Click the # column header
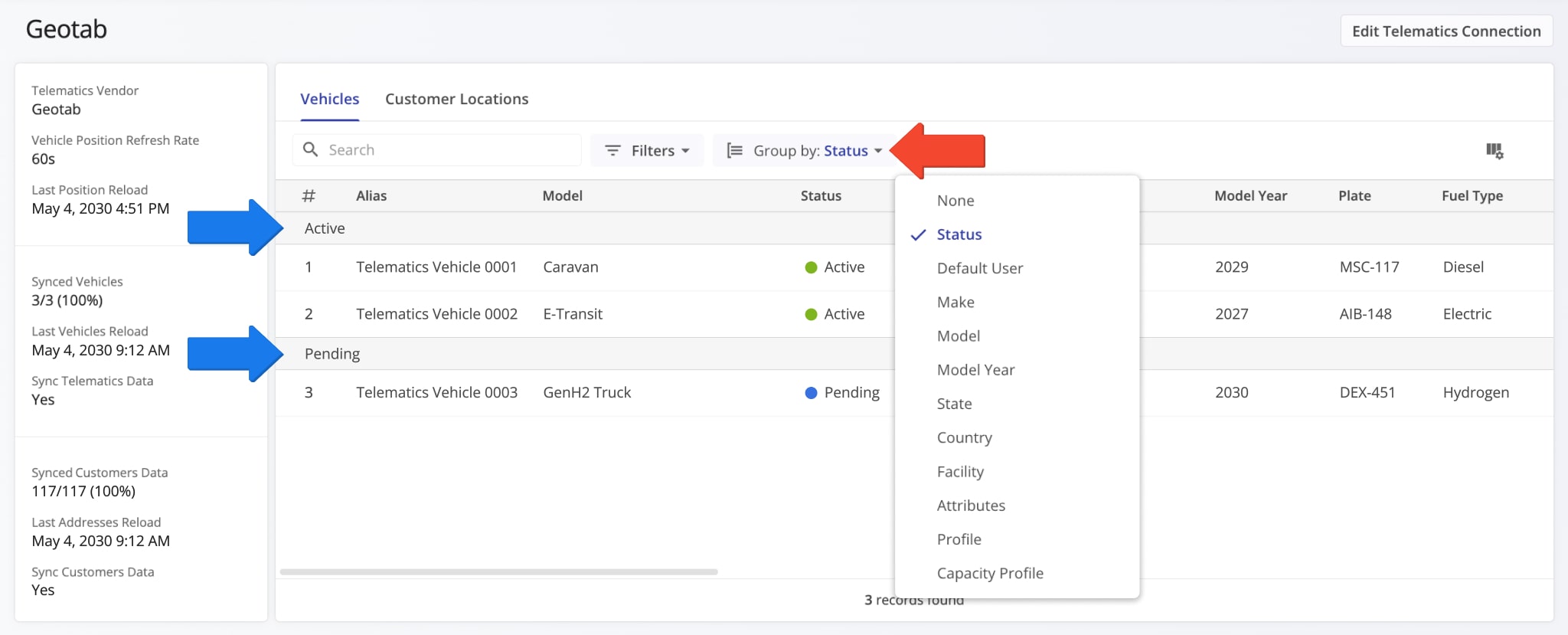1568x635 pixels. (x=309, y=196)
